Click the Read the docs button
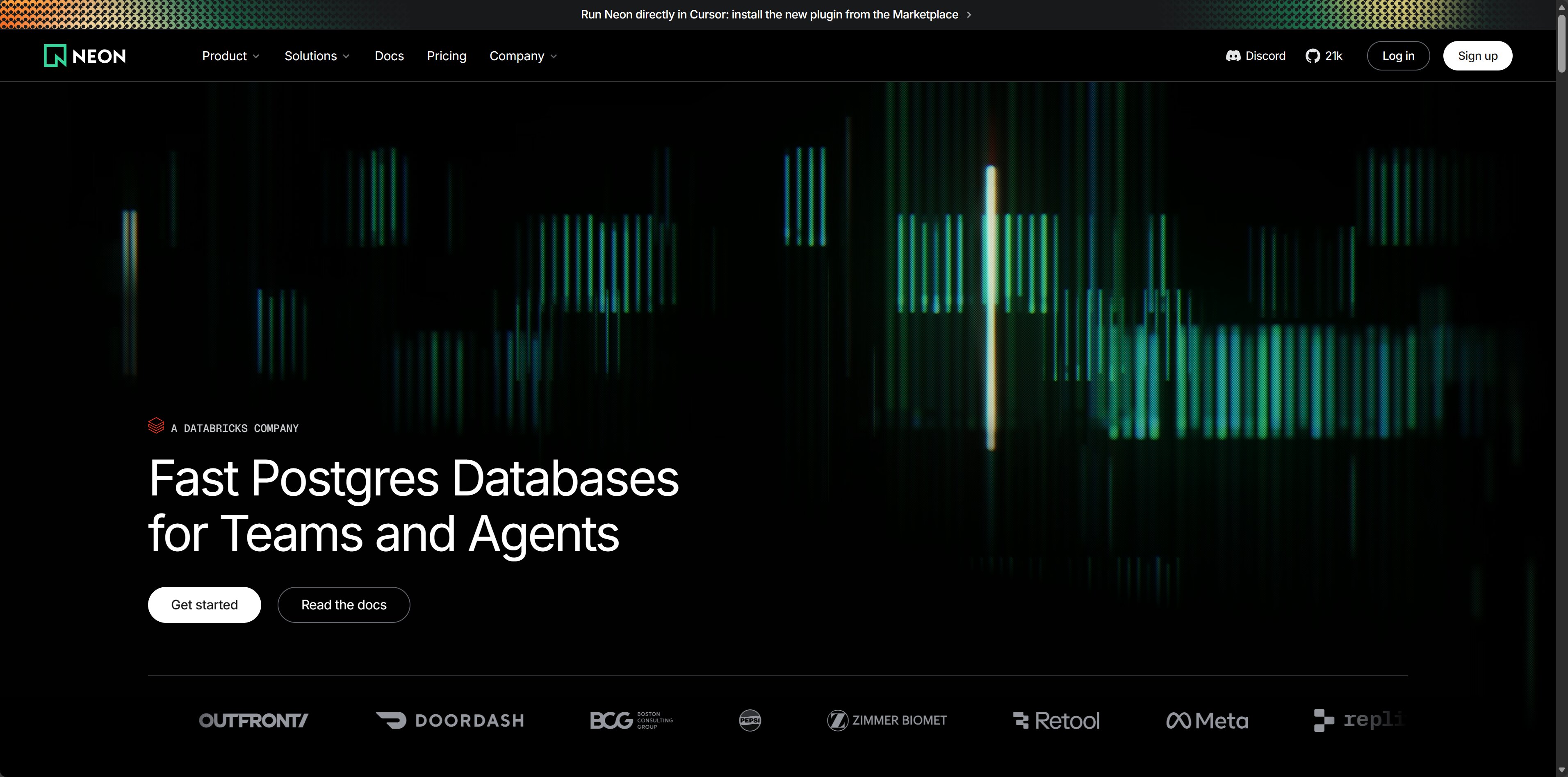Viewport: 1568px width, 777px height. [343, 605]
